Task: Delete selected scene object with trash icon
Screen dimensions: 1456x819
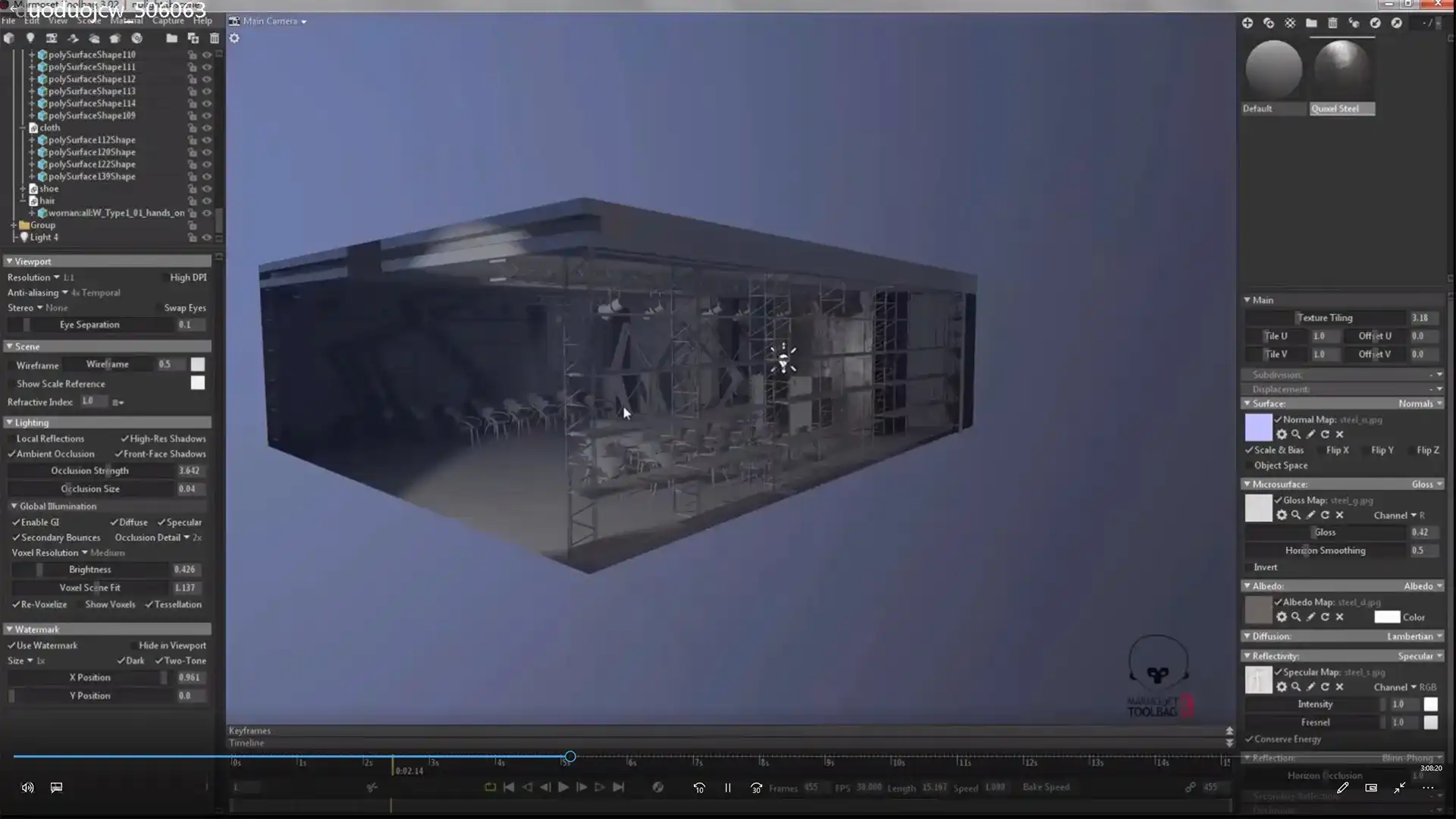Action: [x=215, y=38]
